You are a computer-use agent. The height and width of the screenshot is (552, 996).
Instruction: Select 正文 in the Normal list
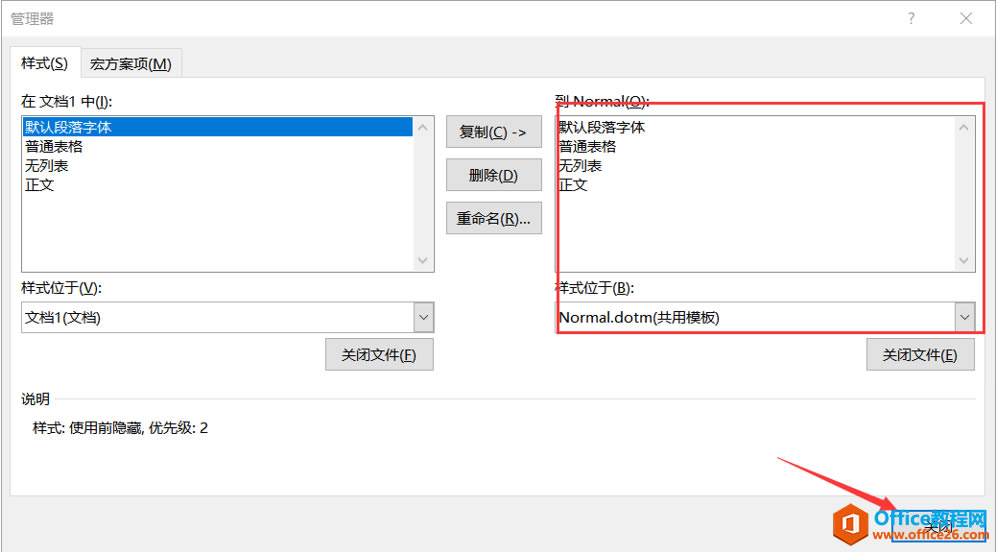(756, 185)
